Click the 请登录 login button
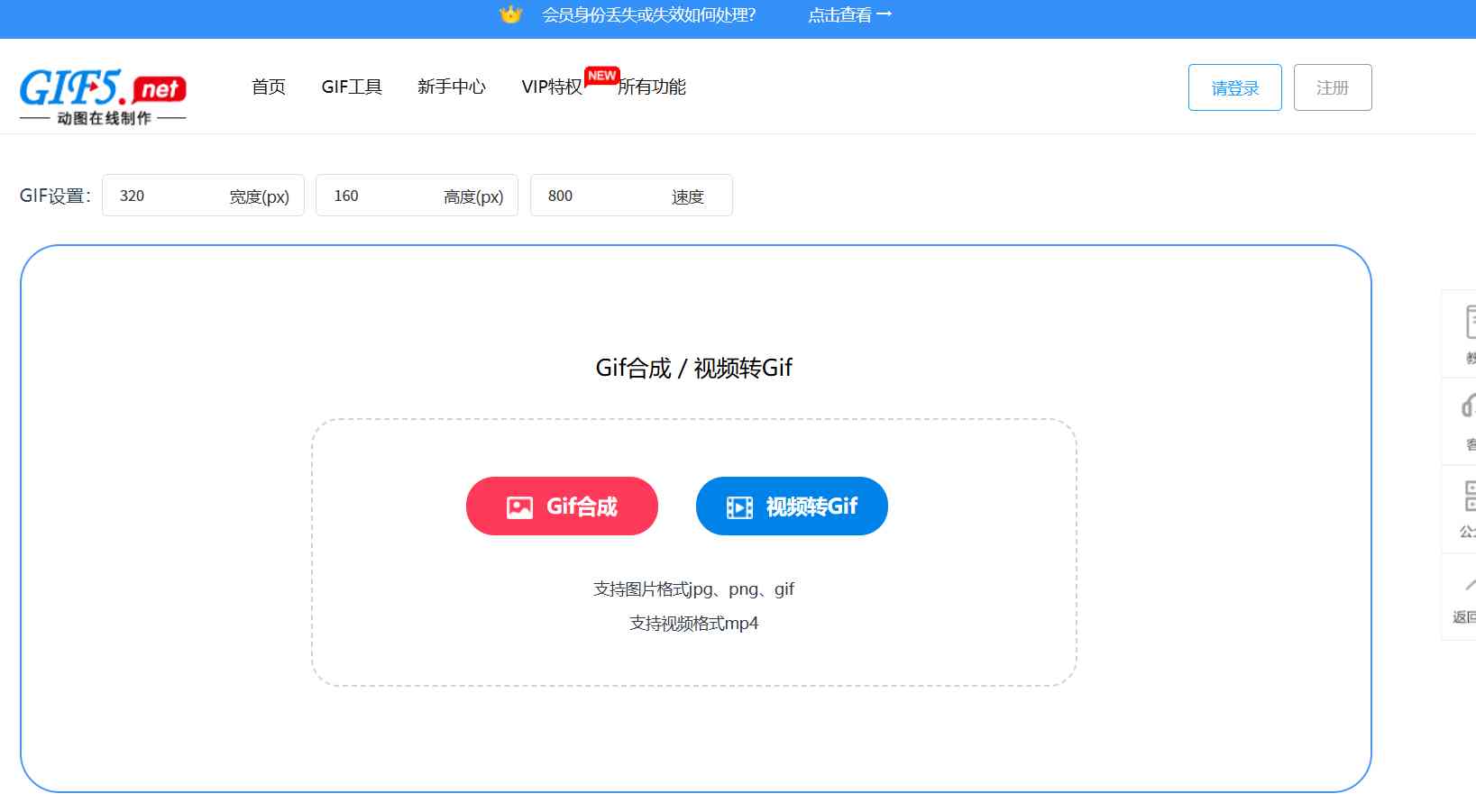This screenshot has height=812, width=1476. [x=1234, y=87]
